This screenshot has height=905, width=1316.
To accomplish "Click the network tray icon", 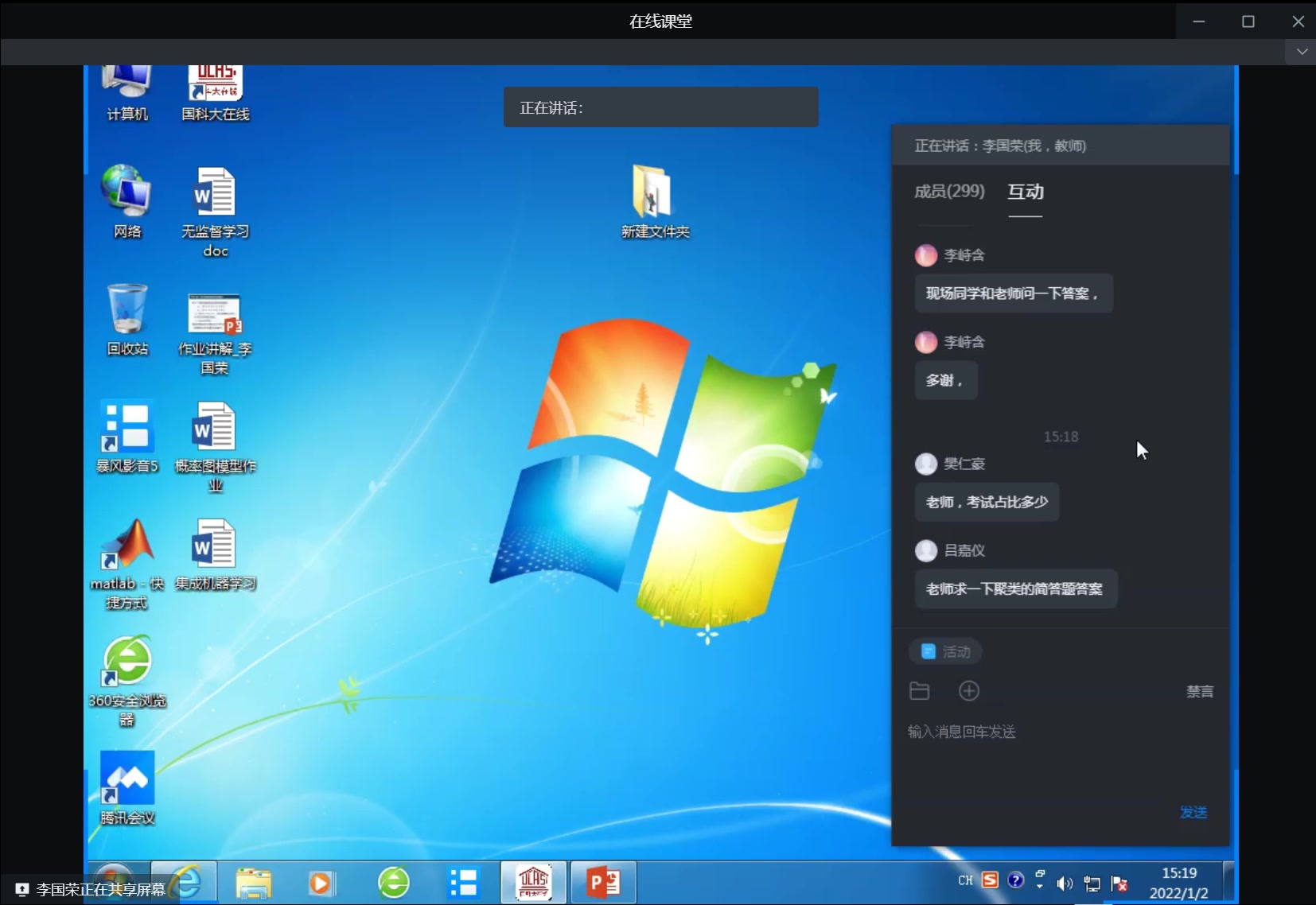I will [x=1092, y=884].
